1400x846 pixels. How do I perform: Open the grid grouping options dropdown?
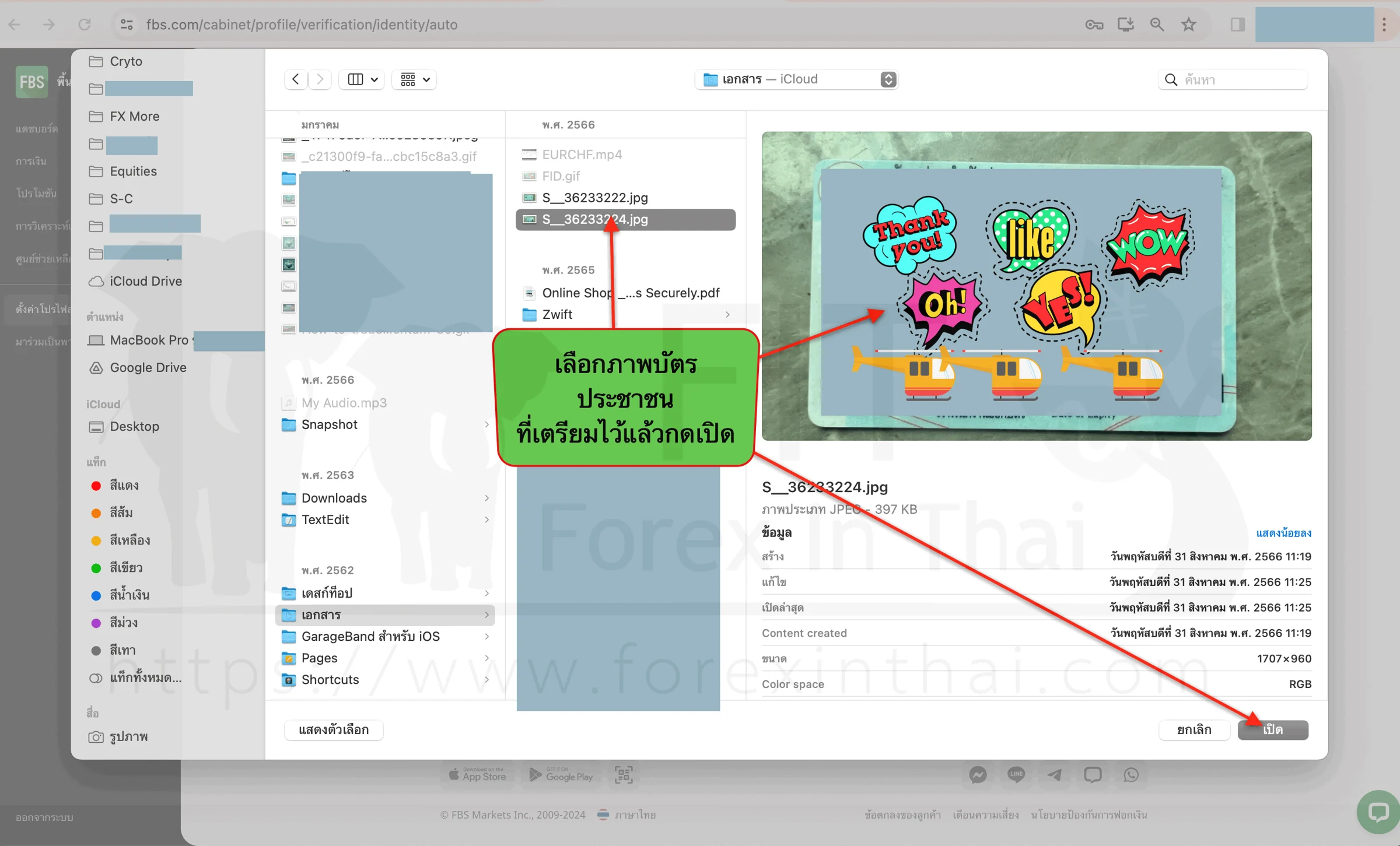415,79
